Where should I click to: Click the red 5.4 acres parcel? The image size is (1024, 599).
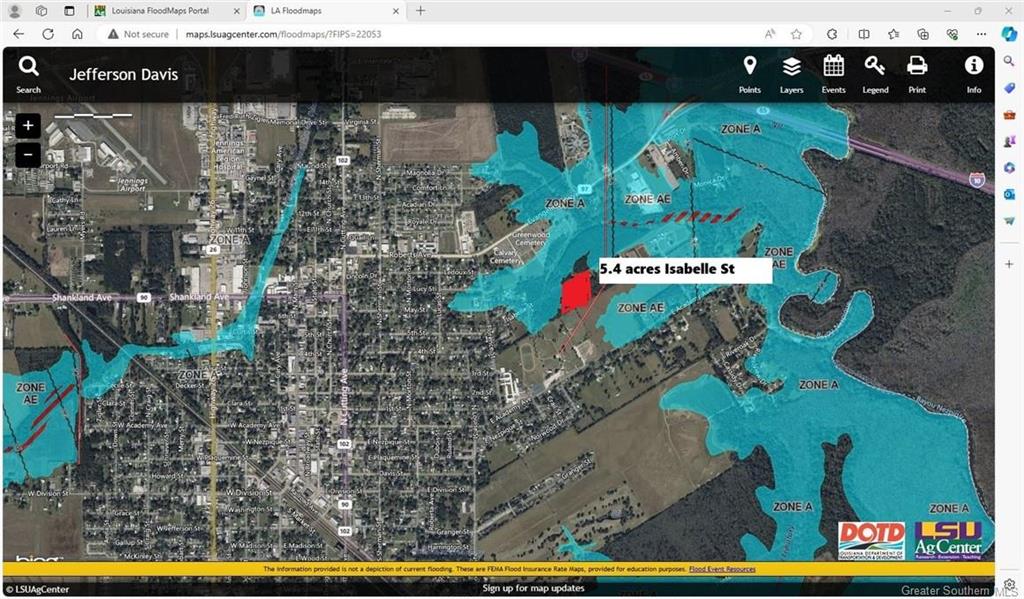click(575, 293)
